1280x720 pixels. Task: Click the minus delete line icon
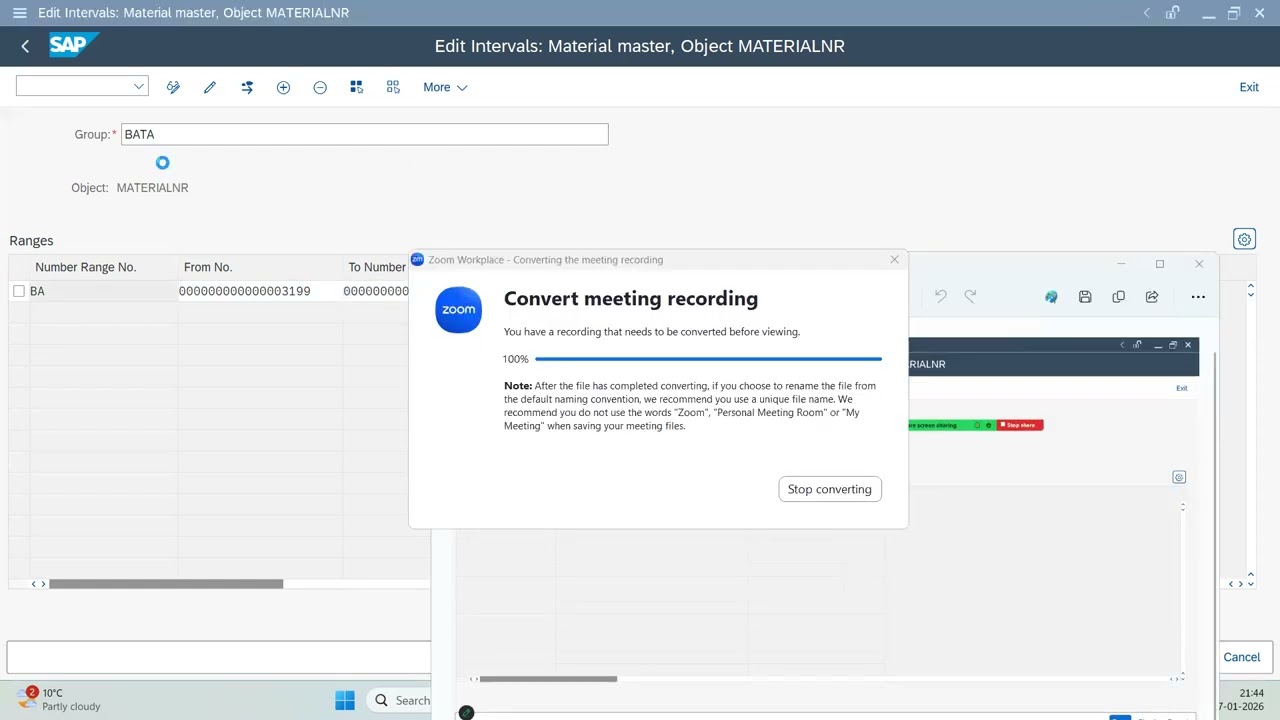pos(320,87)
